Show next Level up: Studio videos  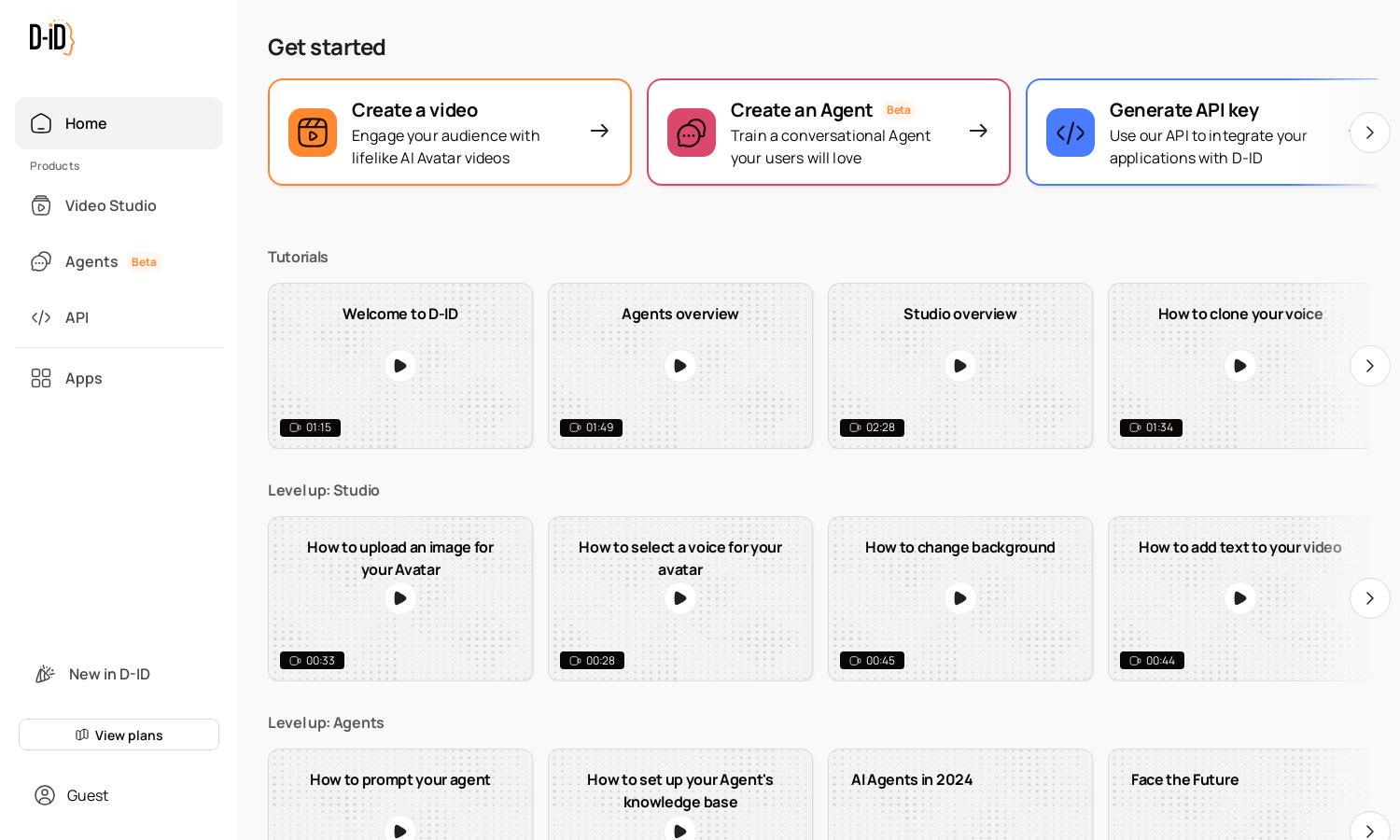tap(1370, 598)
